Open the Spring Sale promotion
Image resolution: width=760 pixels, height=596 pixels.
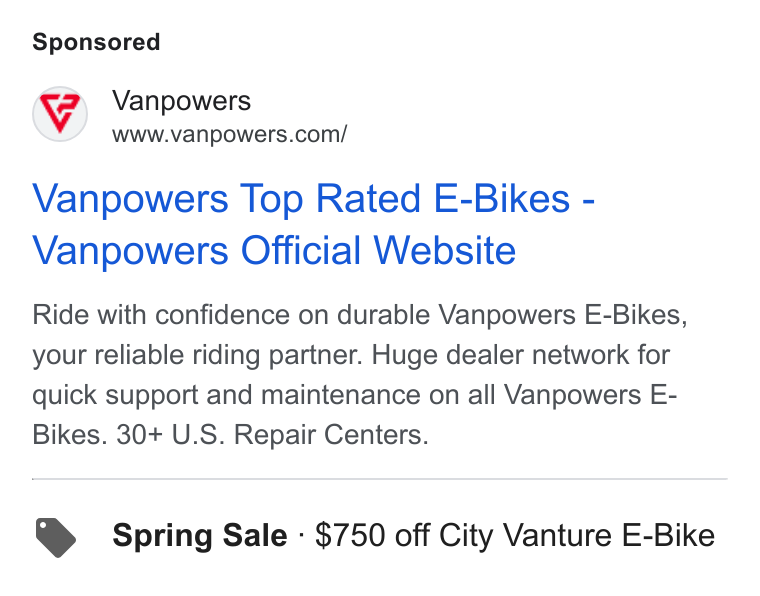pos(200,535)
